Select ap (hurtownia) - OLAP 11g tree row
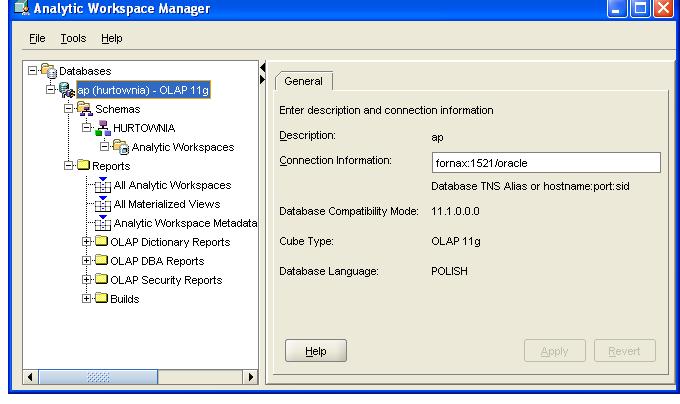The image size is (680, 404). pyautogui.click(x=143, y=90)
